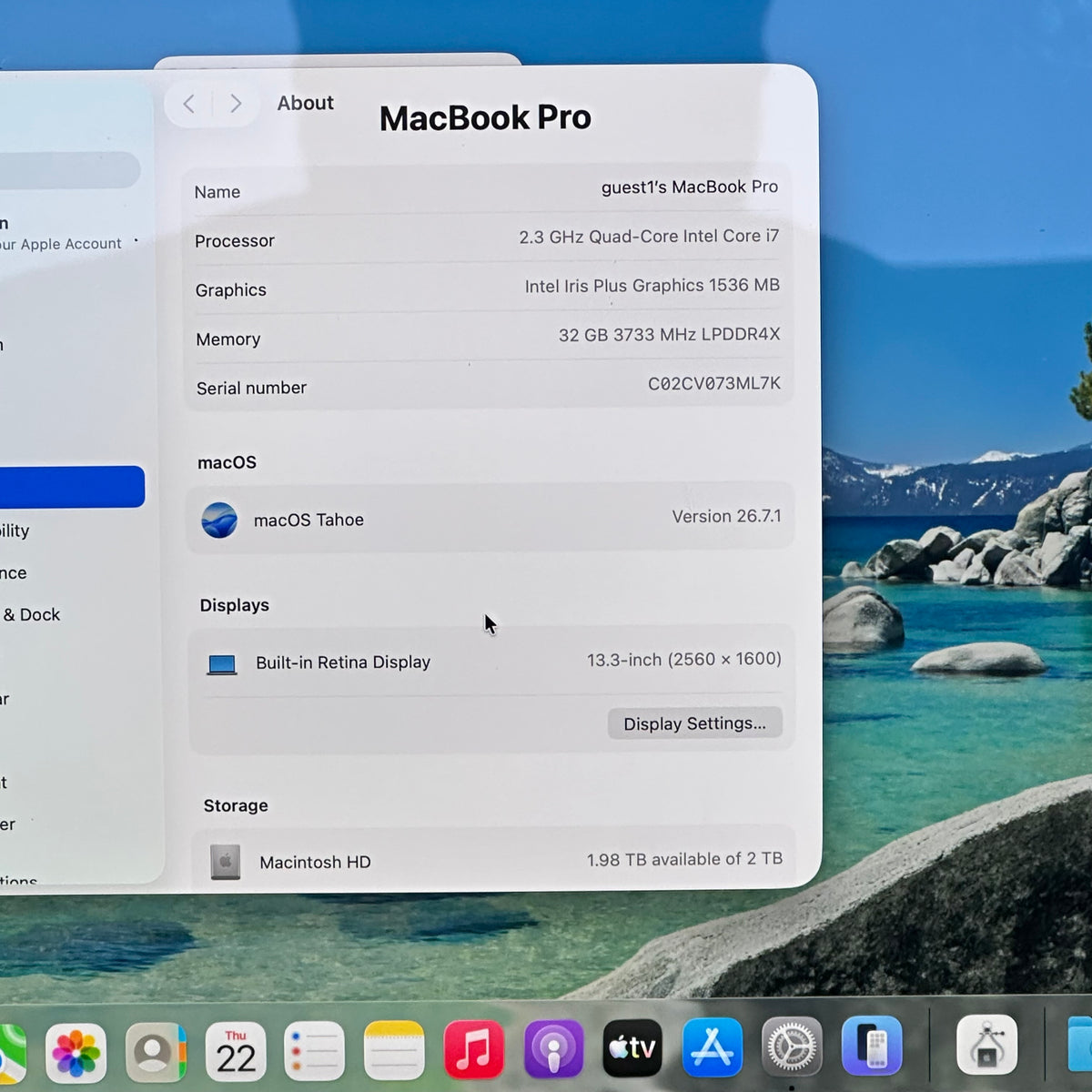
Task: Click the 'Version 26.7.1' text
Action: click(726, 517)
